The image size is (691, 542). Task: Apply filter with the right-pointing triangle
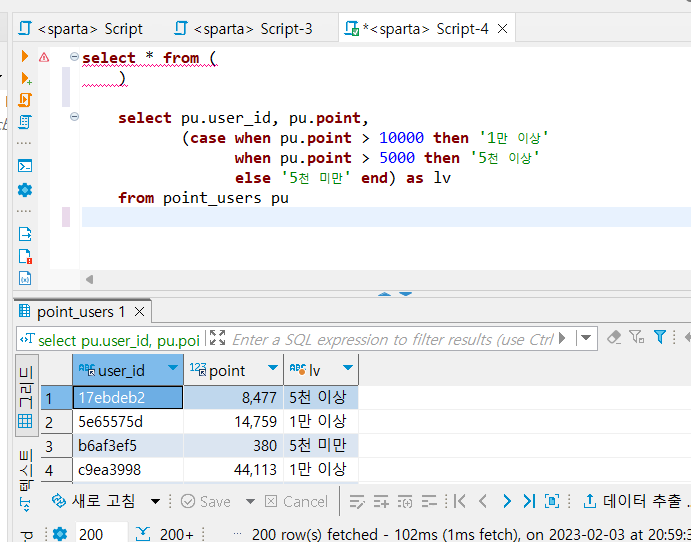coord(562,338)
